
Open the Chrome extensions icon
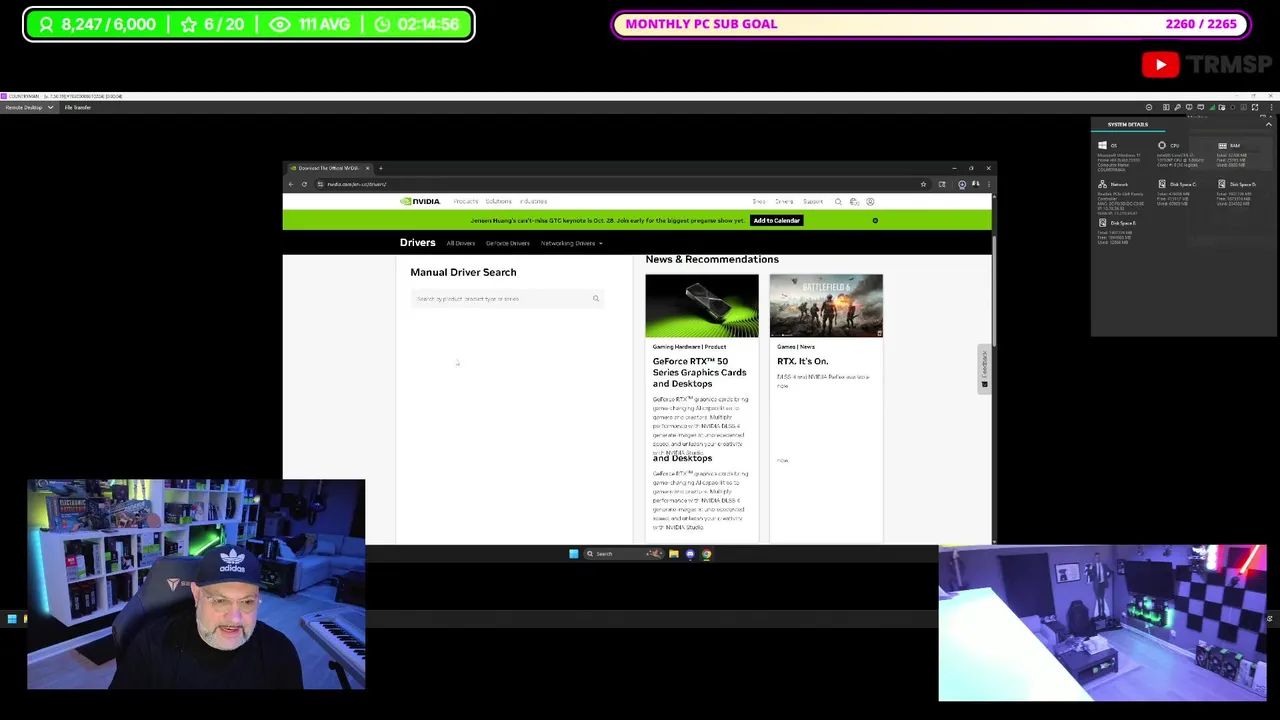pos(942,184)
